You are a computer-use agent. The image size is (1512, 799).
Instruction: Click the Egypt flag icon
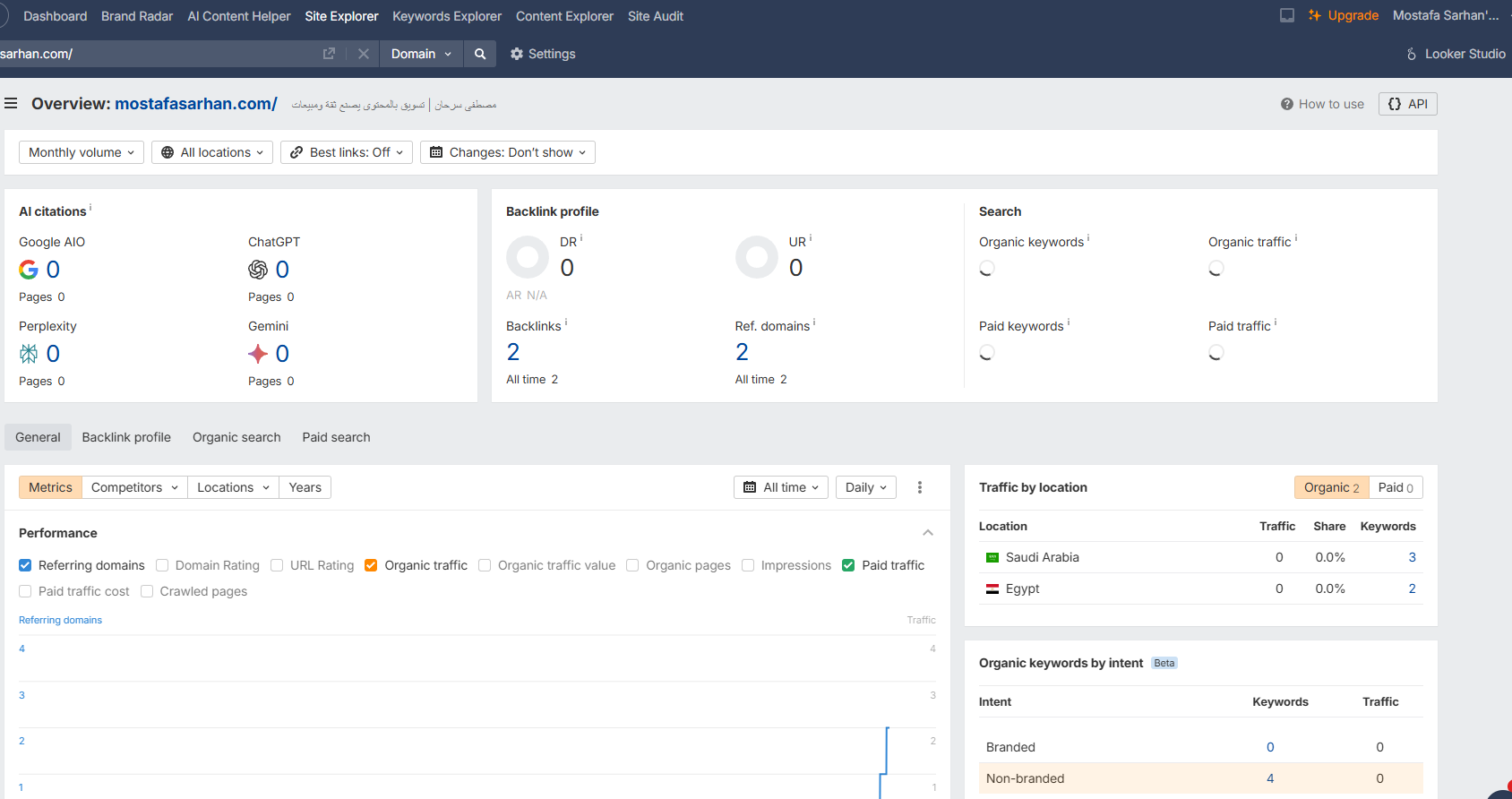click(992, 589)
